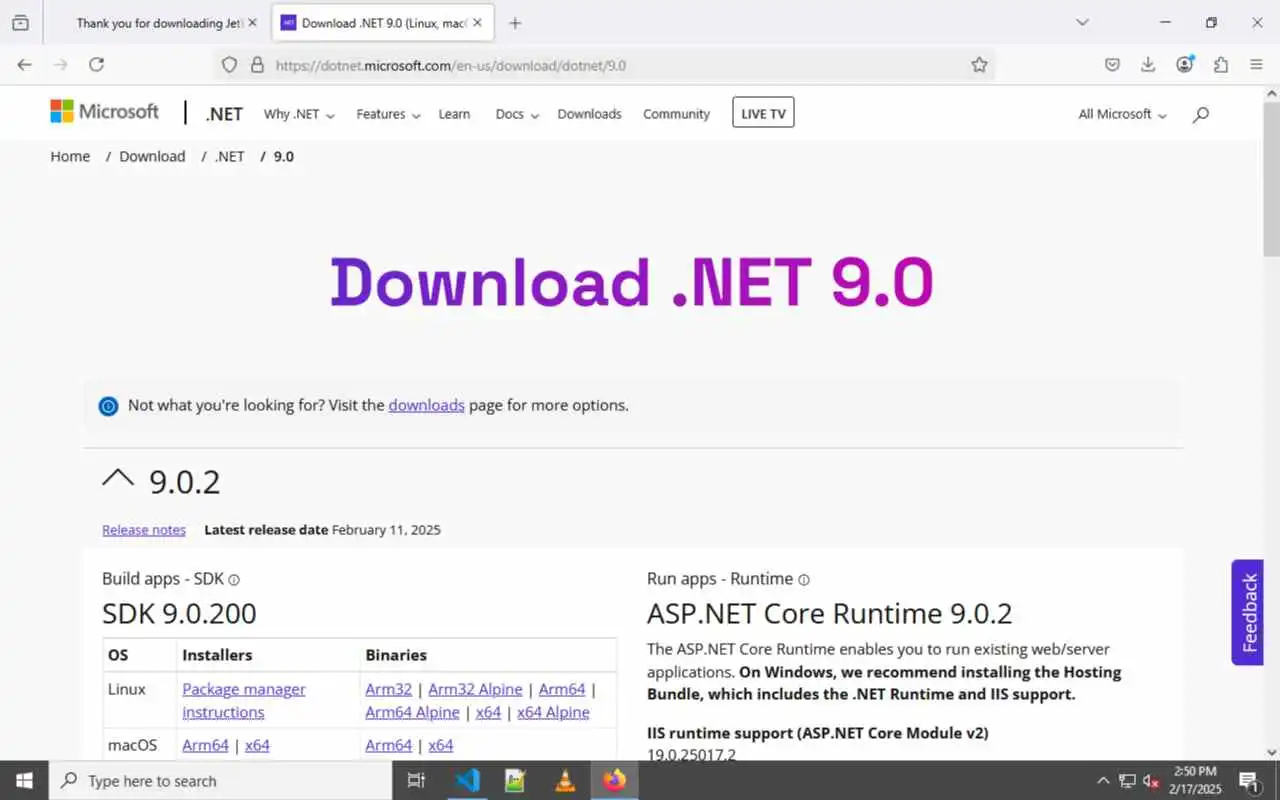
Task: Click the muted volume tray icon
Action: [1150, 781]
